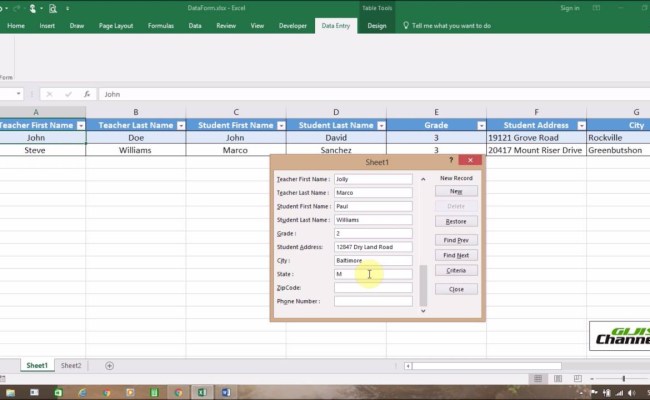Switch to Normal view icon in status bar
650x400 pixels.
(x=538, y=378)
